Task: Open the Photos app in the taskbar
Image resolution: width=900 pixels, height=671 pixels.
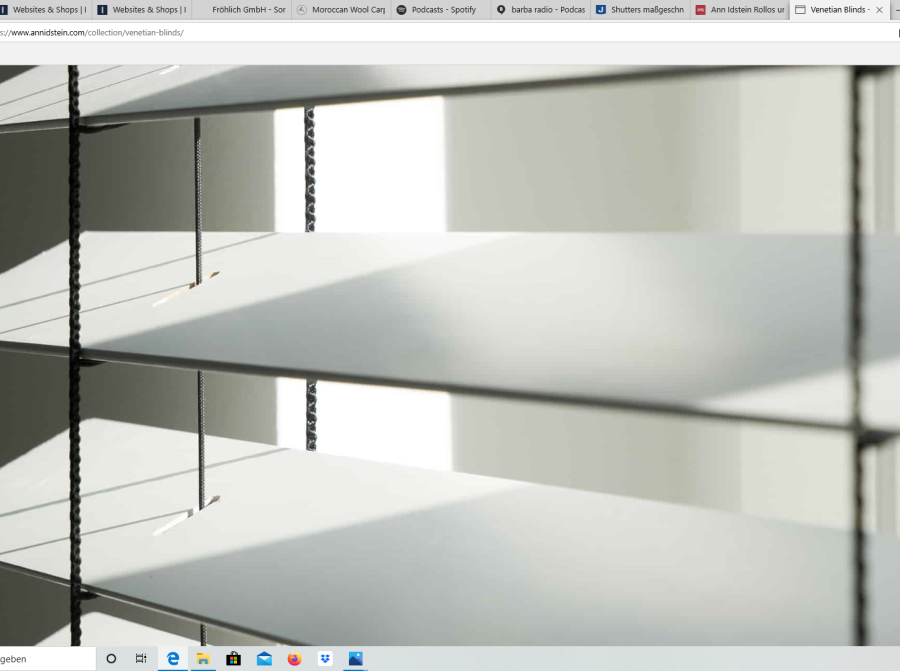Action: tap(355, 659)
